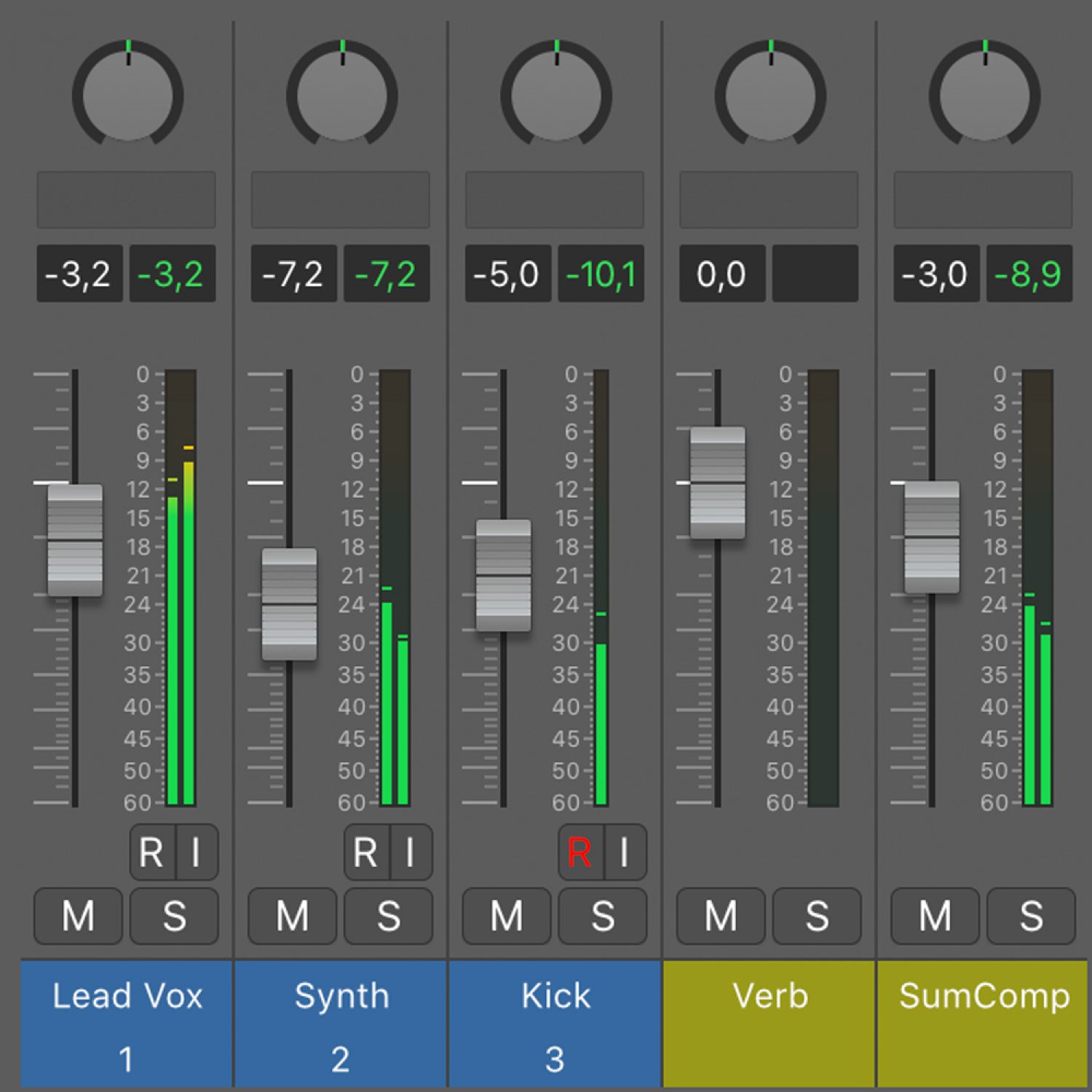Click the Verb pan knob
Viewport: 1092px width, 1092px height.
pos(769,95)
